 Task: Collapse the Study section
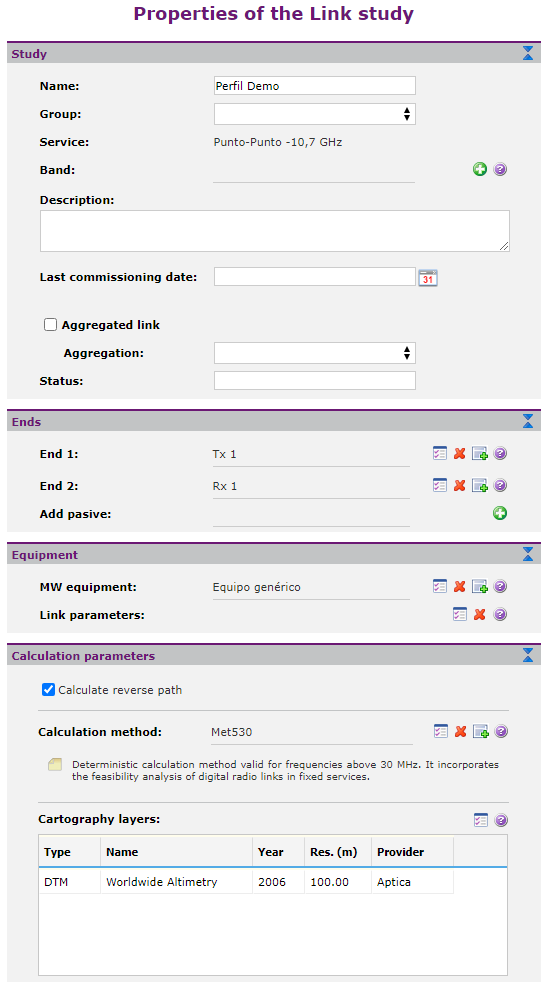(528, 54)
